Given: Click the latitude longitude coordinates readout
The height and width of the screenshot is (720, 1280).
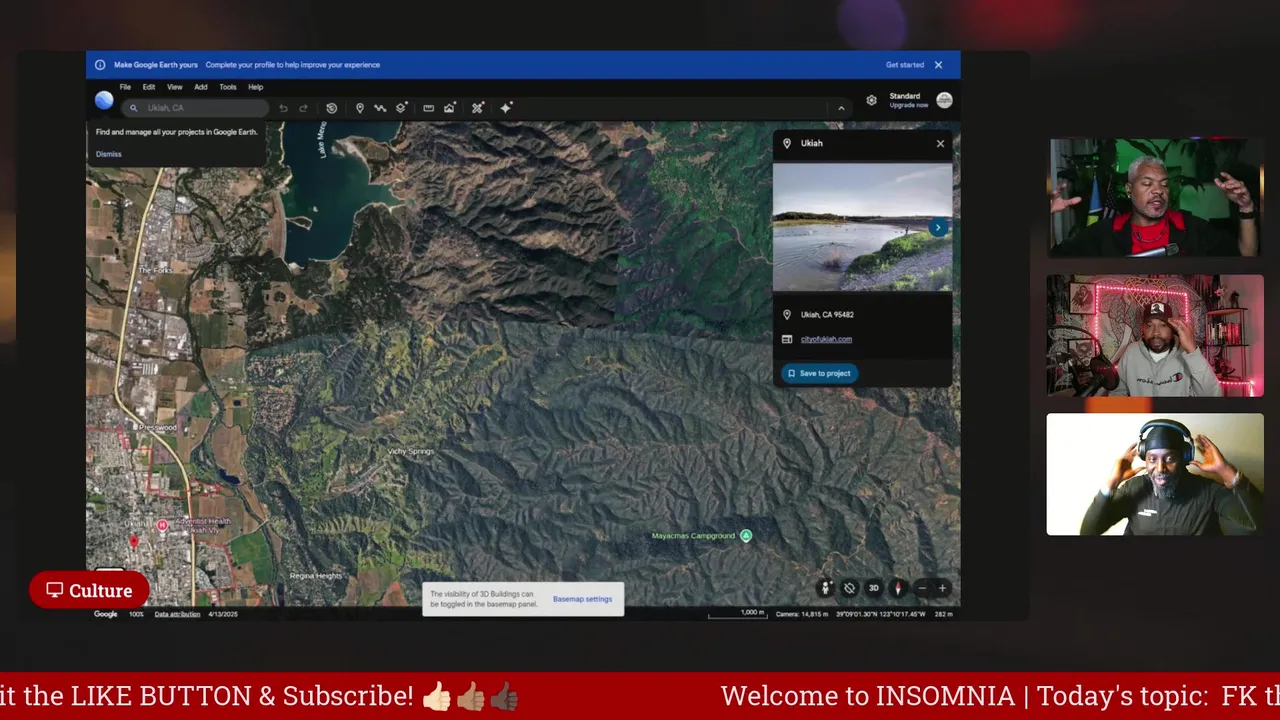Looking at the screenshot, I should 880,614.
